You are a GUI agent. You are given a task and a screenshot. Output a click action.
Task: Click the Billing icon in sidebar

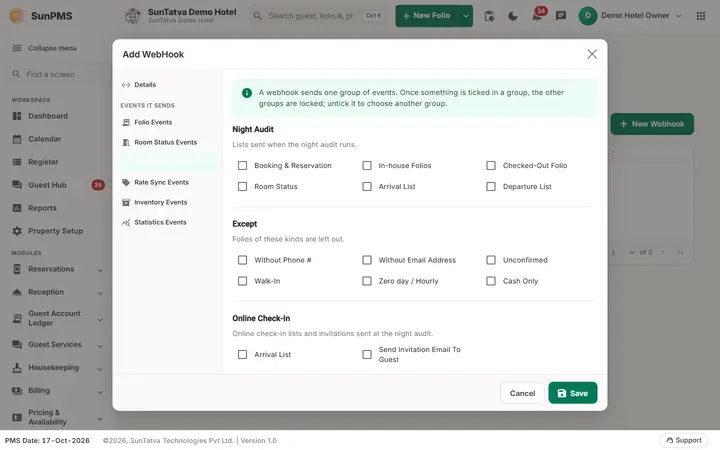click(x=17, y=390)
